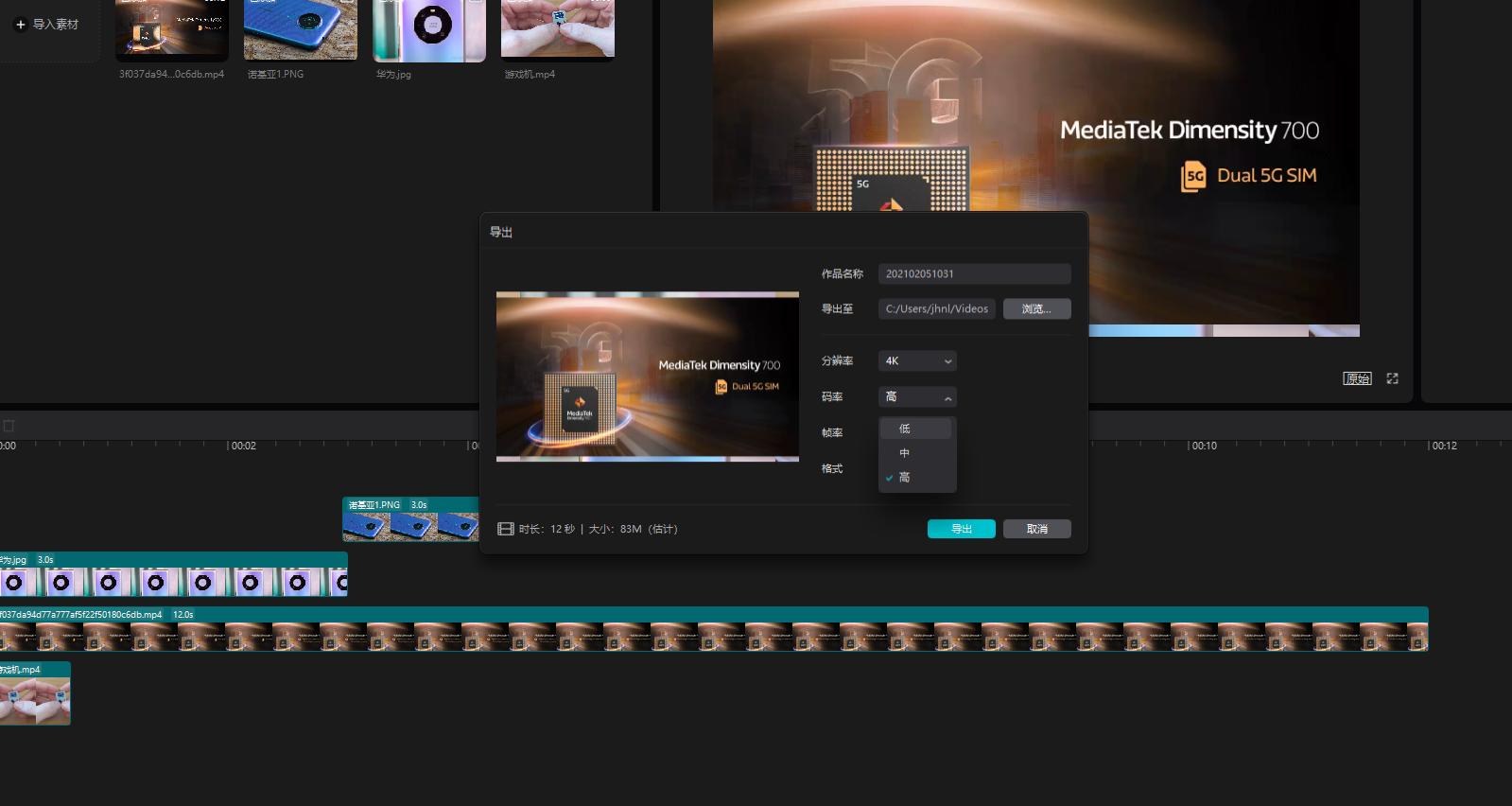Click the 格式 label
Screen dimensions: 1512x806
(x=831, y=468)
